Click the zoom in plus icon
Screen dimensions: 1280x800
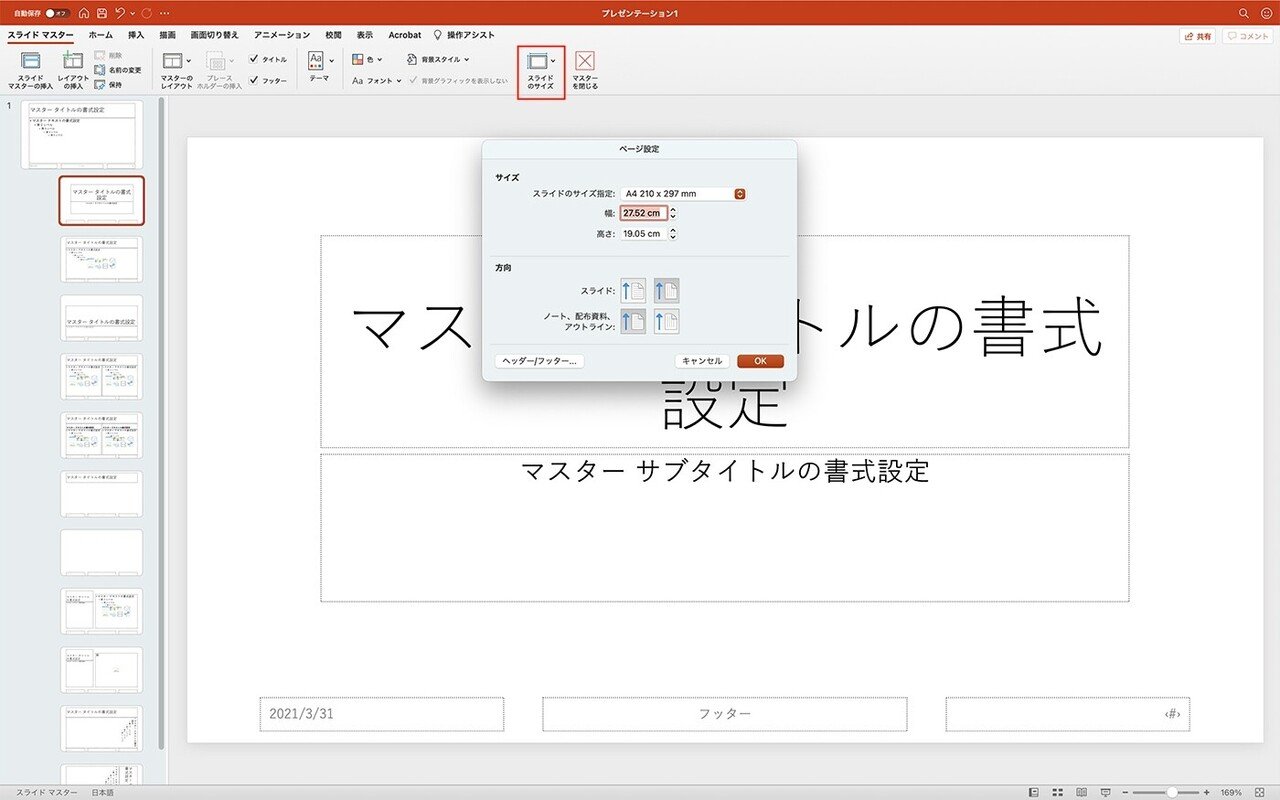tap(1207, 792)
